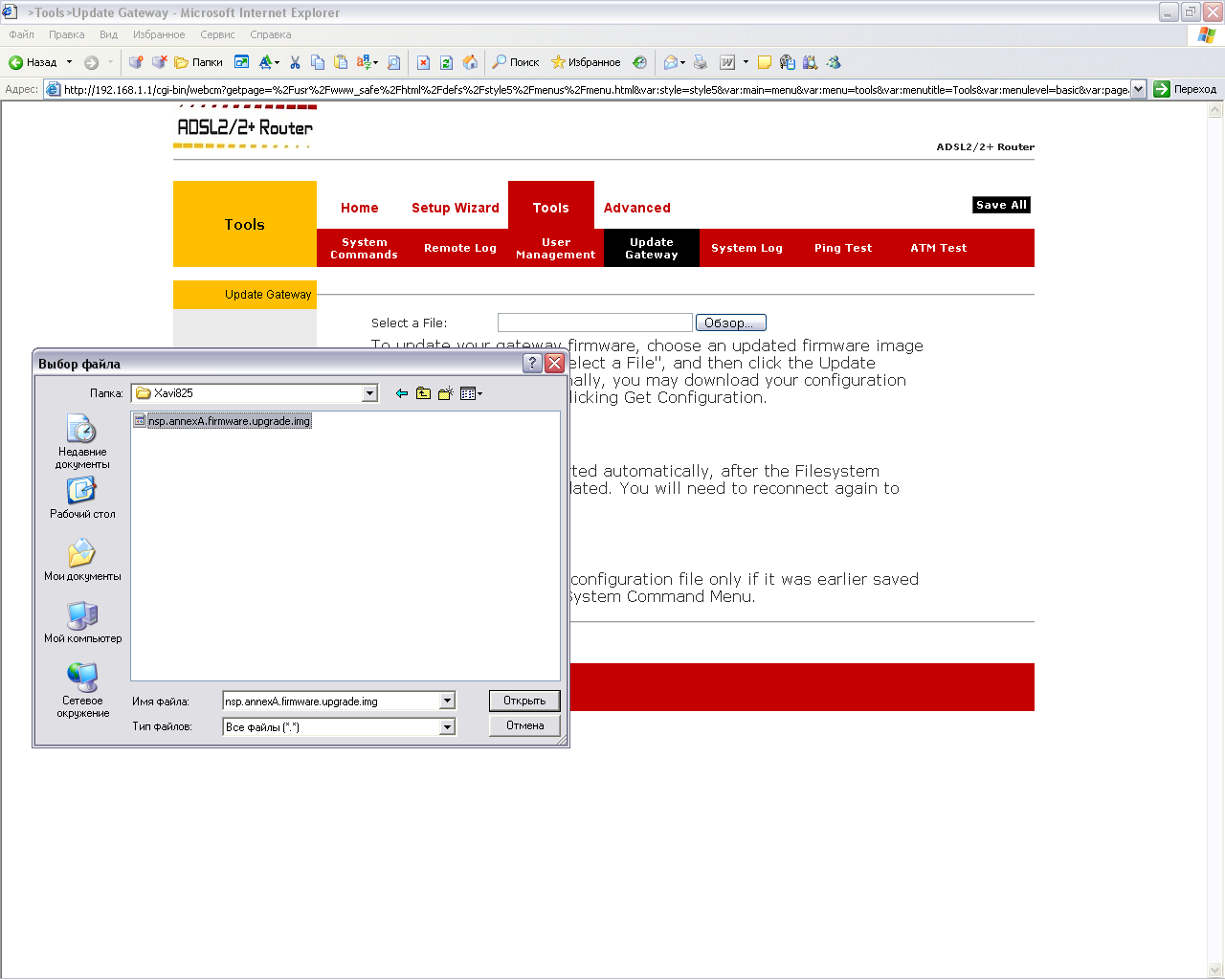1225x980 pixels.
Task: Open the Setup Wizard tab
Action: tap(456, 208)
